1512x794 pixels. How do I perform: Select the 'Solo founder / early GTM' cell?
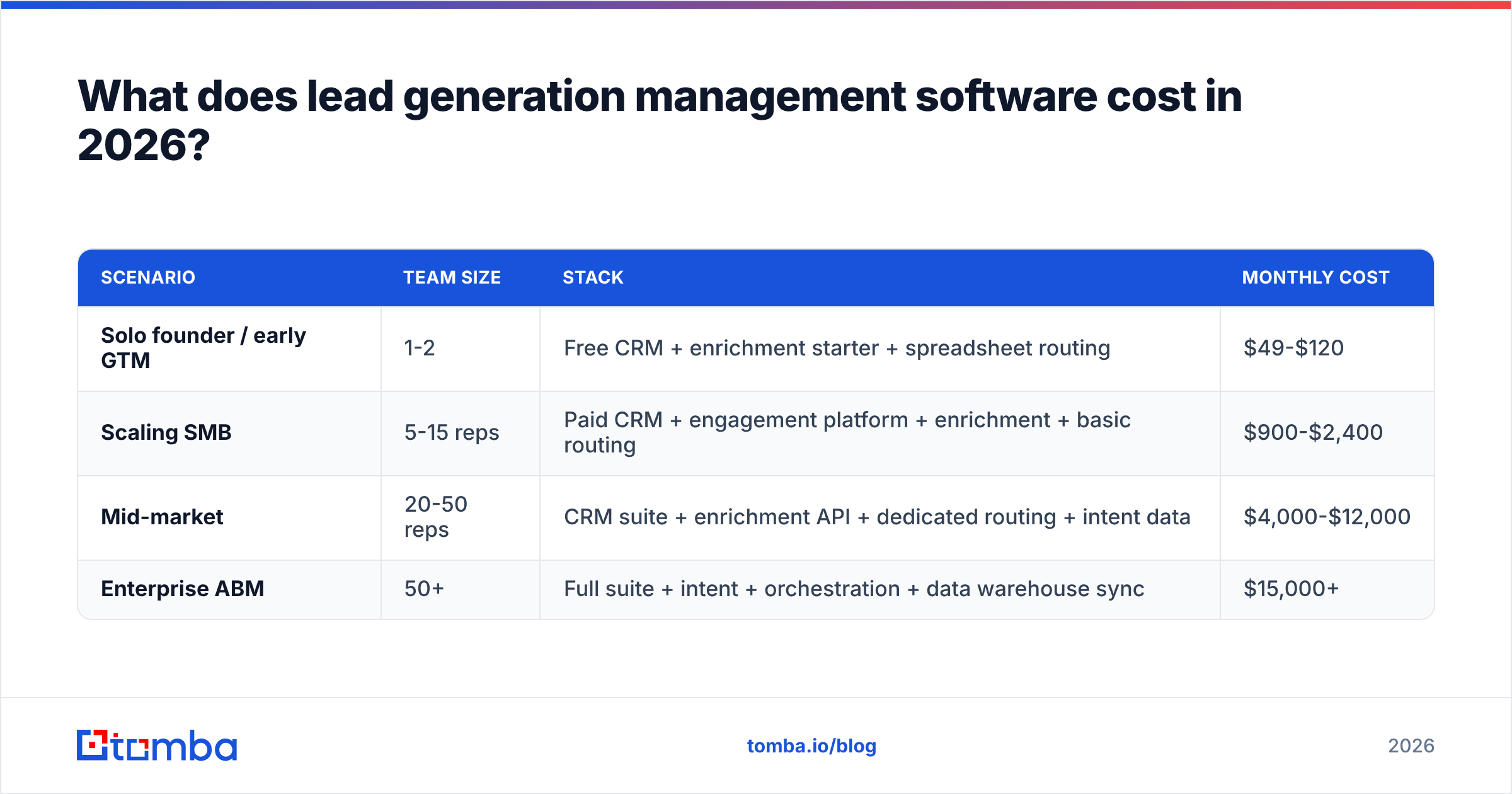click(229, 348)
